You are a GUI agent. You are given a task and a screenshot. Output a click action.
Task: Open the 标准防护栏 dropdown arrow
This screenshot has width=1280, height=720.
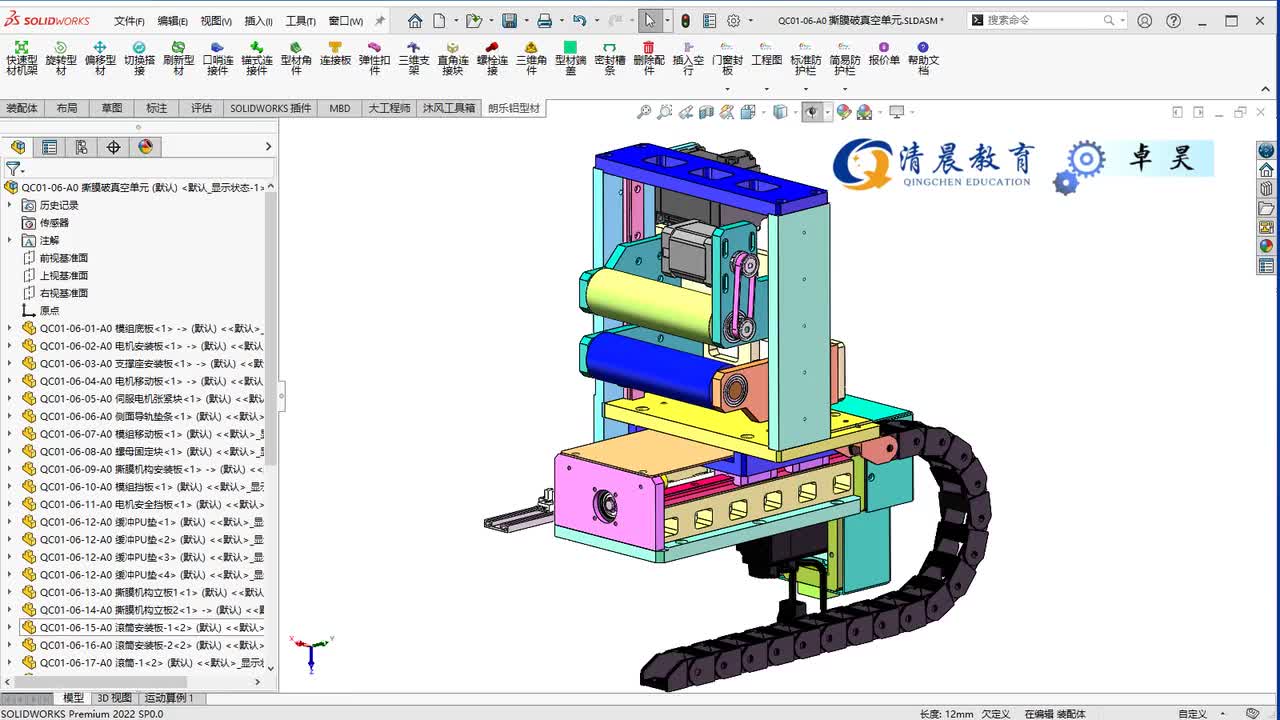805,89
